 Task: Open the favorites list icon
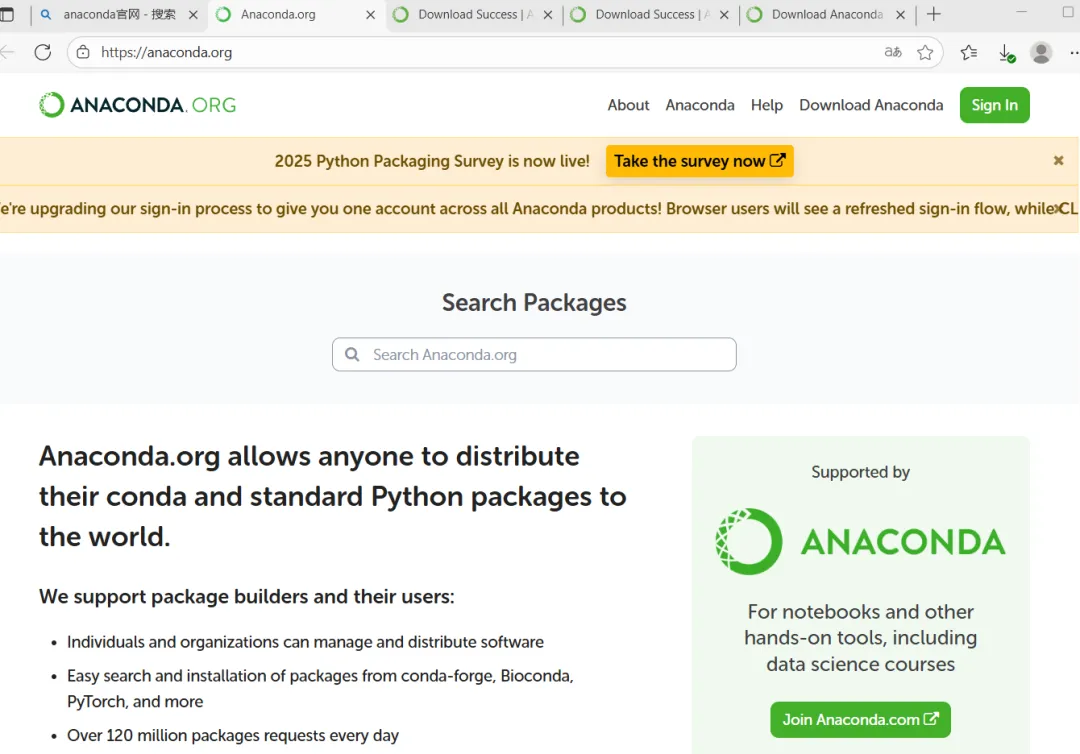click(968, 52)
